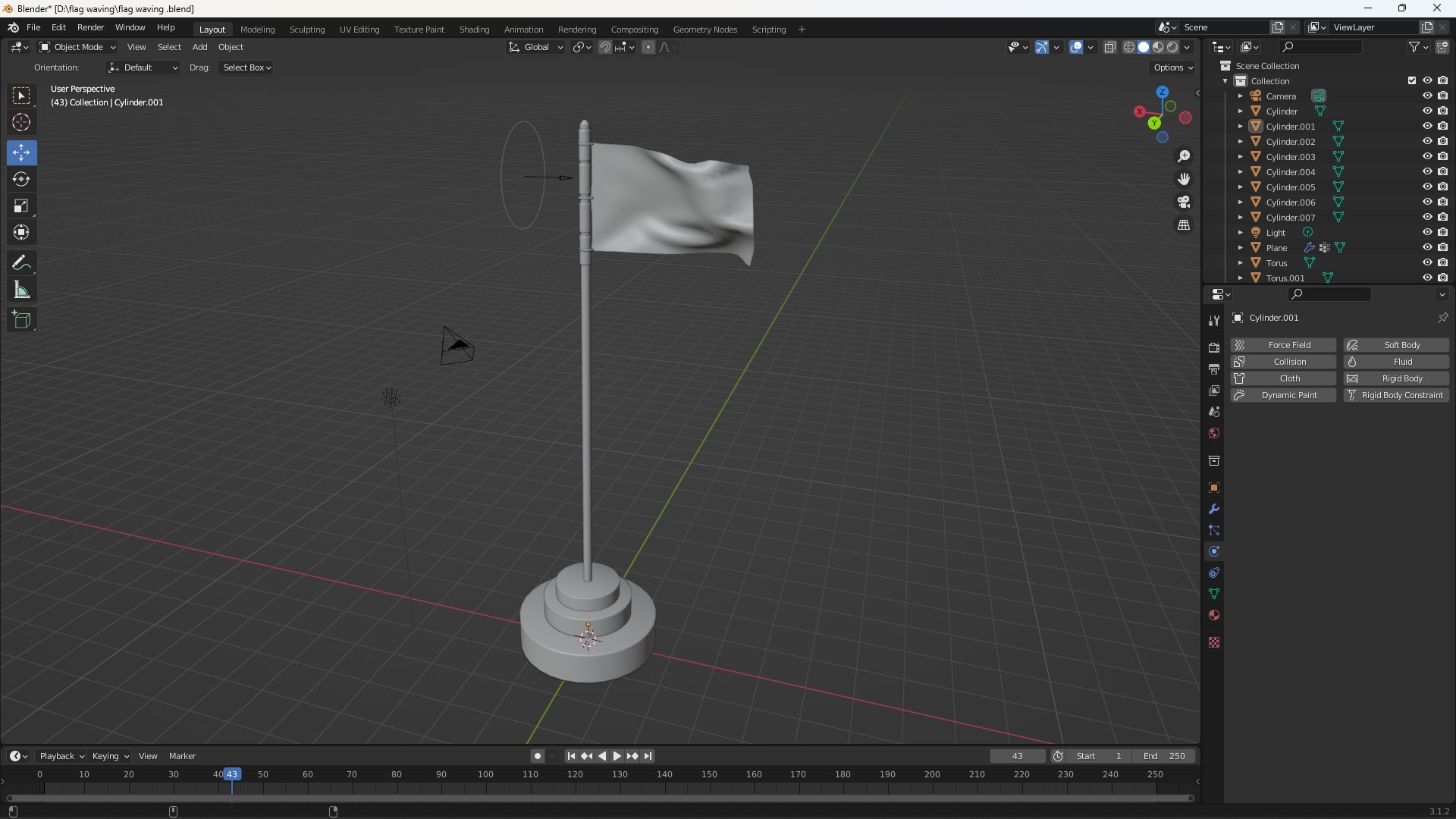The image size is (1456, 819).
Task: Choose the Annotate pencil tool
Action: click(21, 263)
